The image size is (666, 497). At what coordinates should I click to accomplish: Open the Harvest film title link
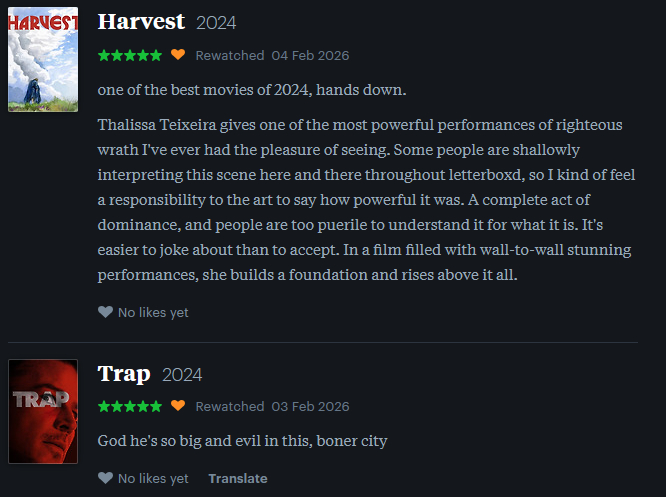coord(141,21)
